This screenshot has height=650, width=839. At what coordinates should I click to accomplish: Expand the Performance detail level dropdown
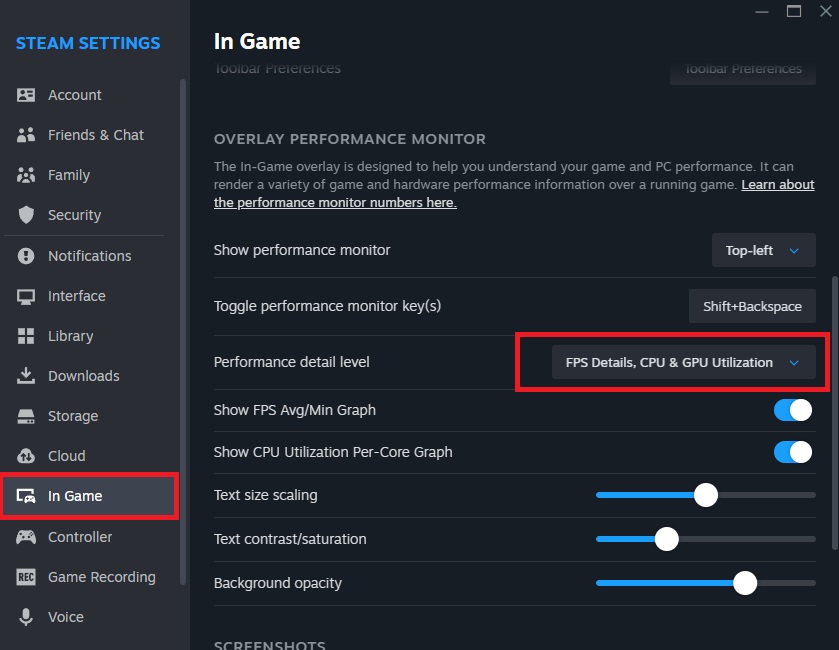tap(683, 362)
